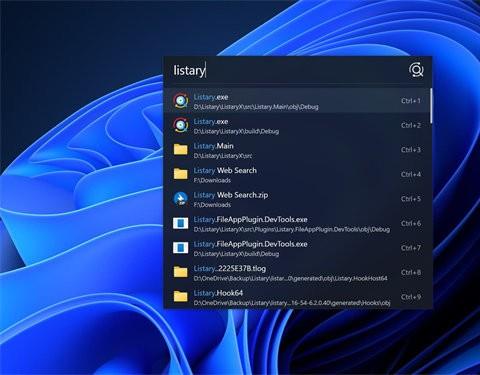Click the Ctrl+4 shortcut label

(x=411, y=174)
